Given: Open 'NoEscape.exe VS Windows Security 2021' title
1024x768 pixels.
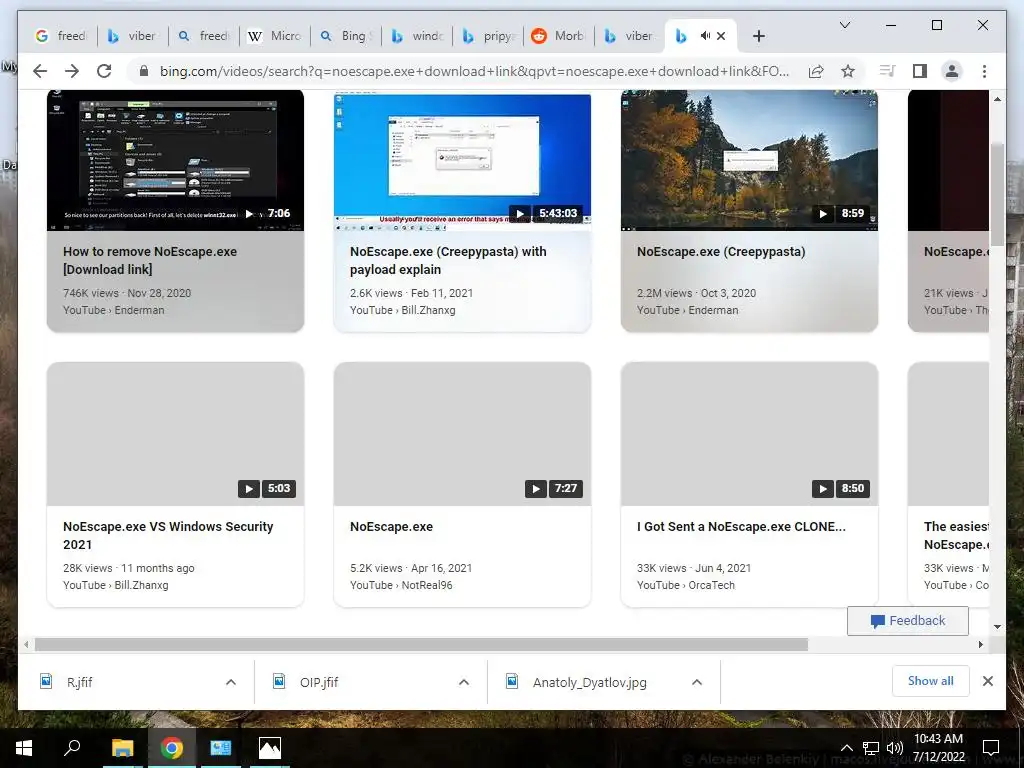Looking at the screenshot, I should coord(168,536).
